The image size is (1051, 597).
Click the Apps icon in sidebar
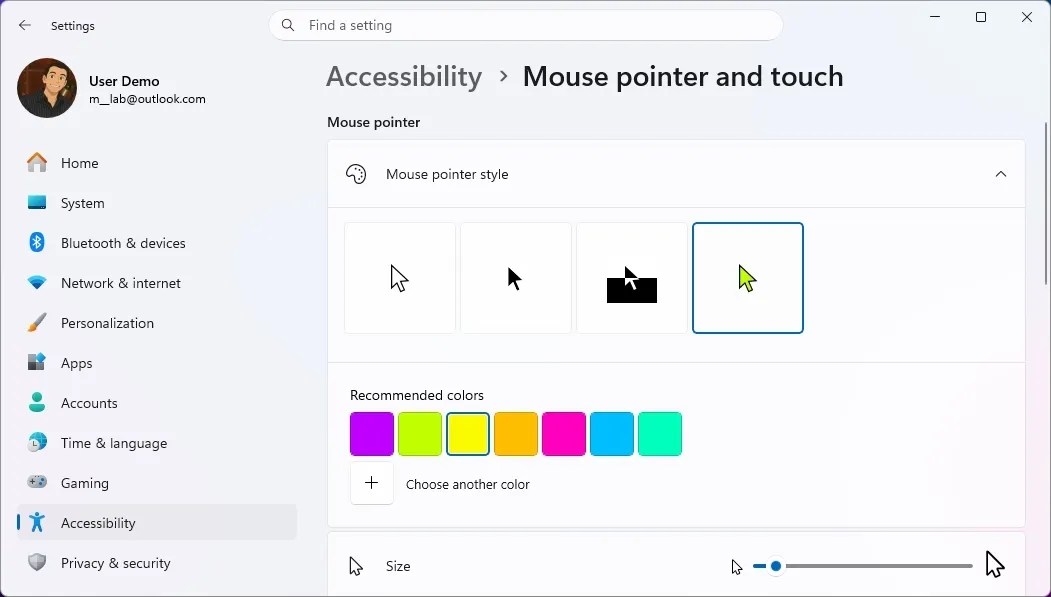[37, 362]
